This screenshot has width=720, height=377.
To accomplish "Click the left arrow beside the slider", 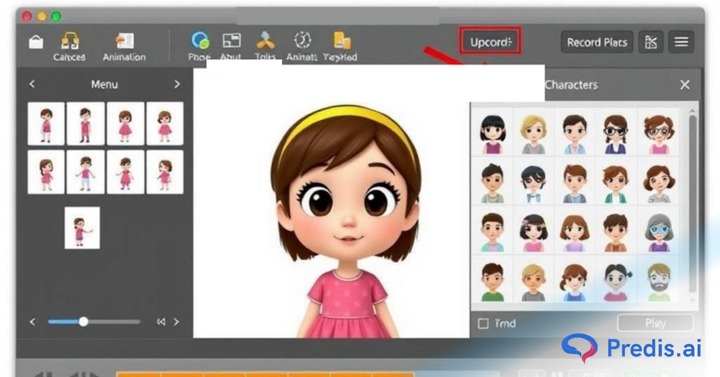I will (x=32, y=322).
